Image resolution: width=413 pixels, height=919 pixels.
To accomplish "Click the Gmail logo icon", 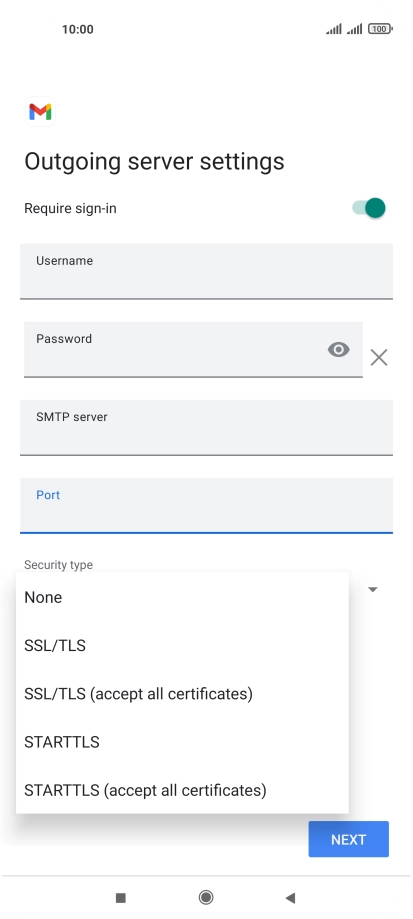I will click(x=40, y=111).
